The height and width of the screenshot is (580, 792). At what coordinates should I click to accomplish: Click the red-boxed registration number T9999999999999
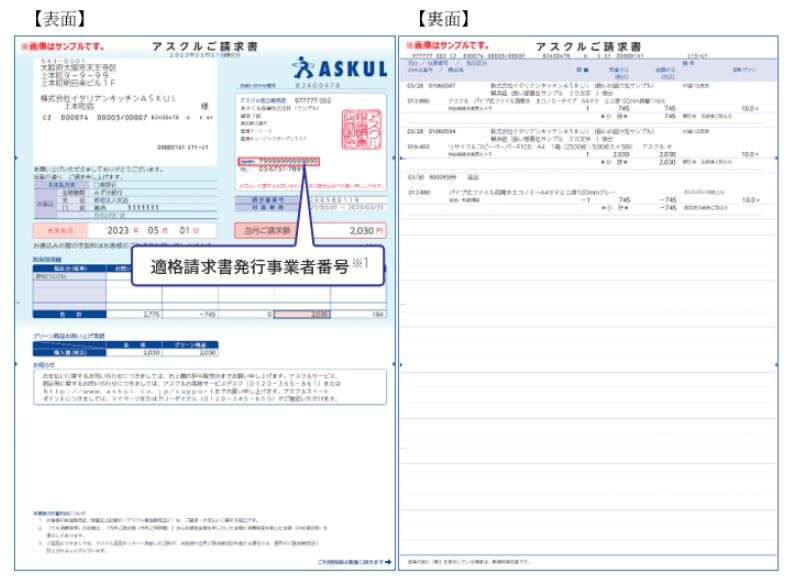pyautogui.click(x=279, y=162)
